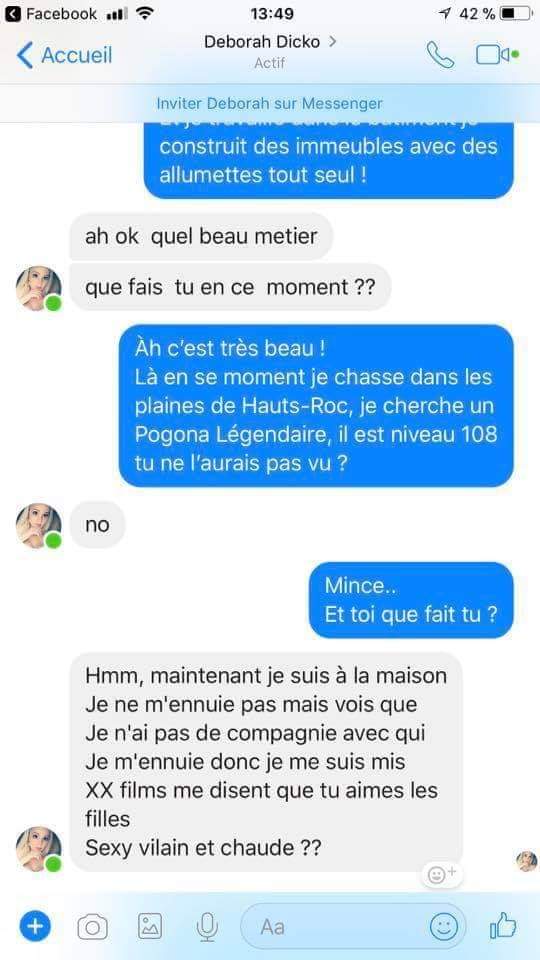Open the plus attachments menu

point(36,926)
